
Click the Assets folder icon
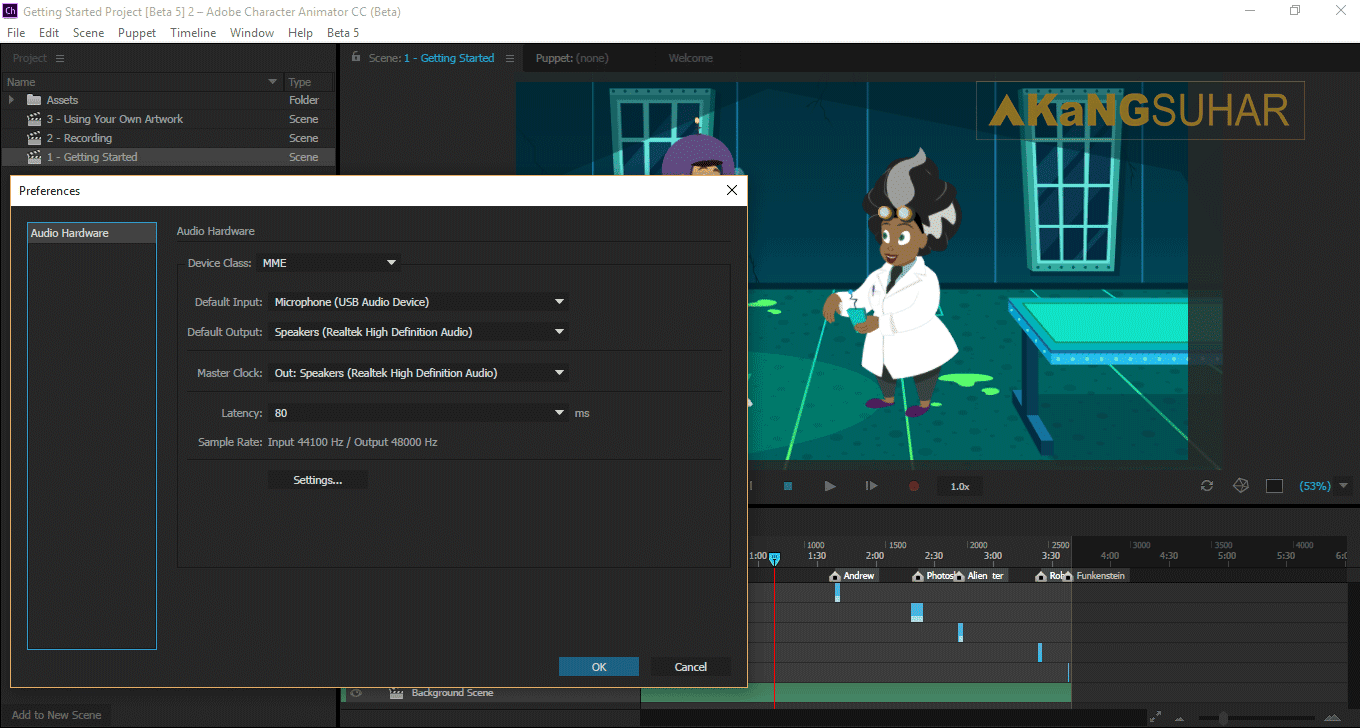point(34,100)
